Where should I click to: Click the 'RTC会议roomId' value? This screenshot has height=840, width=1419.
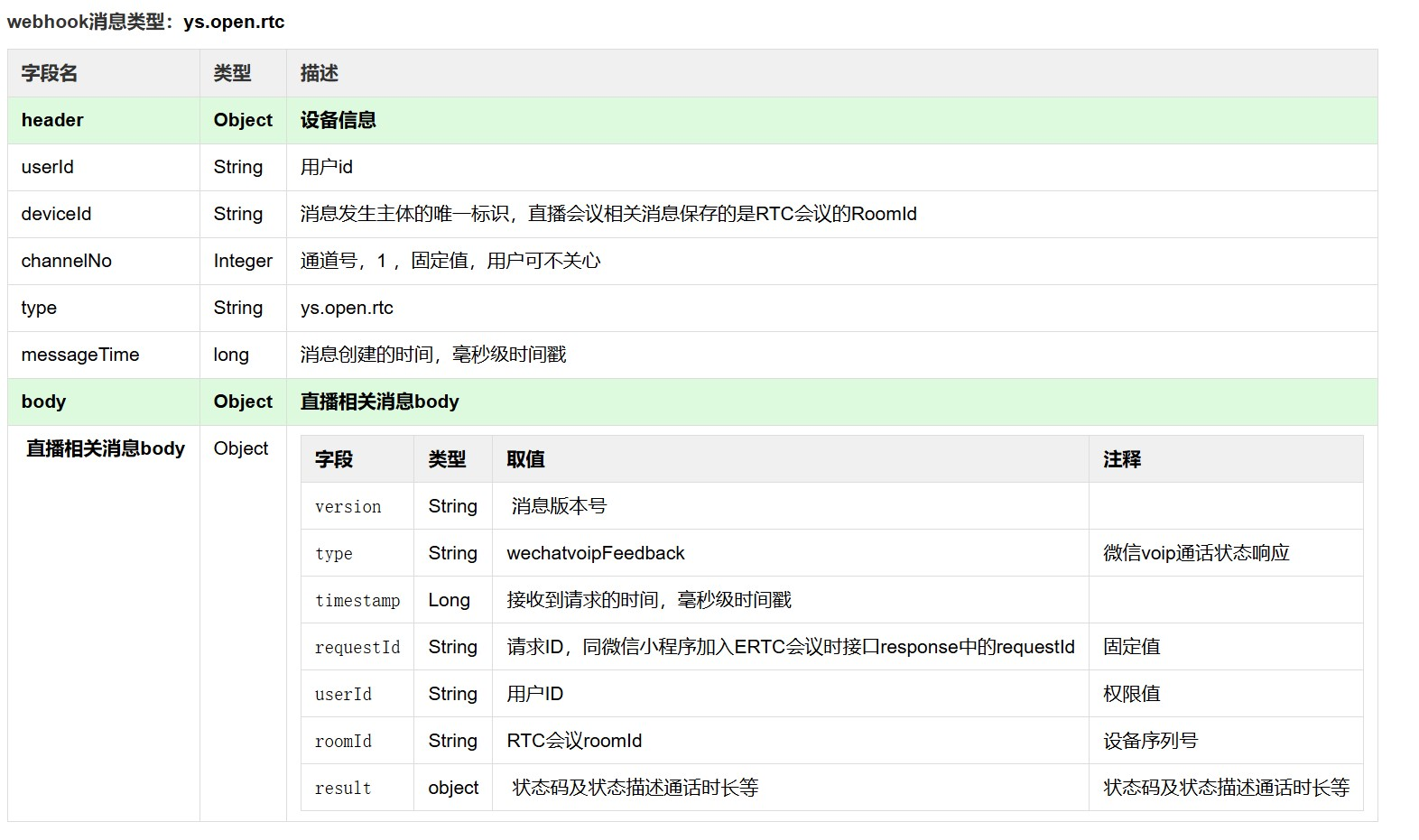tap(574, 741)
